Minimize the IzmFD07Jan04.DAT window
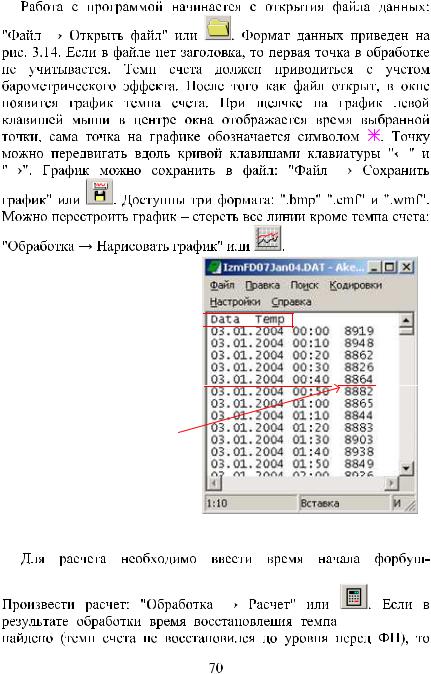This screenshot has width=431, height=674. [375, 267]
